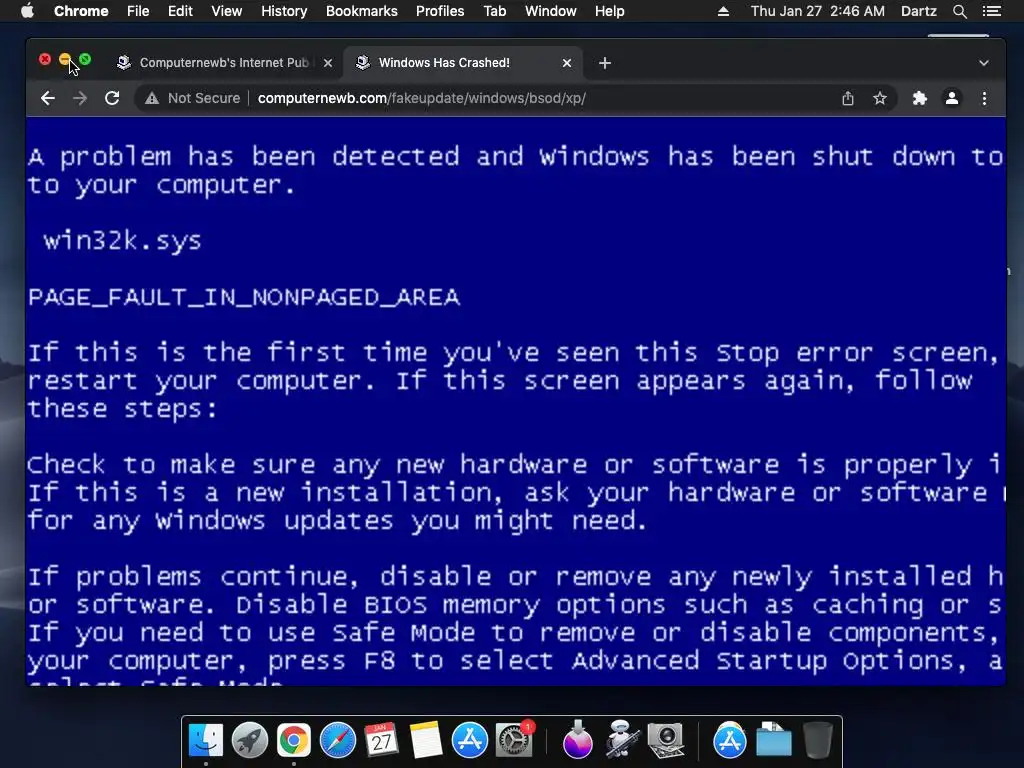Open the Profiles menu
The width and height of the screenshot is (1024, 768).
440,11
